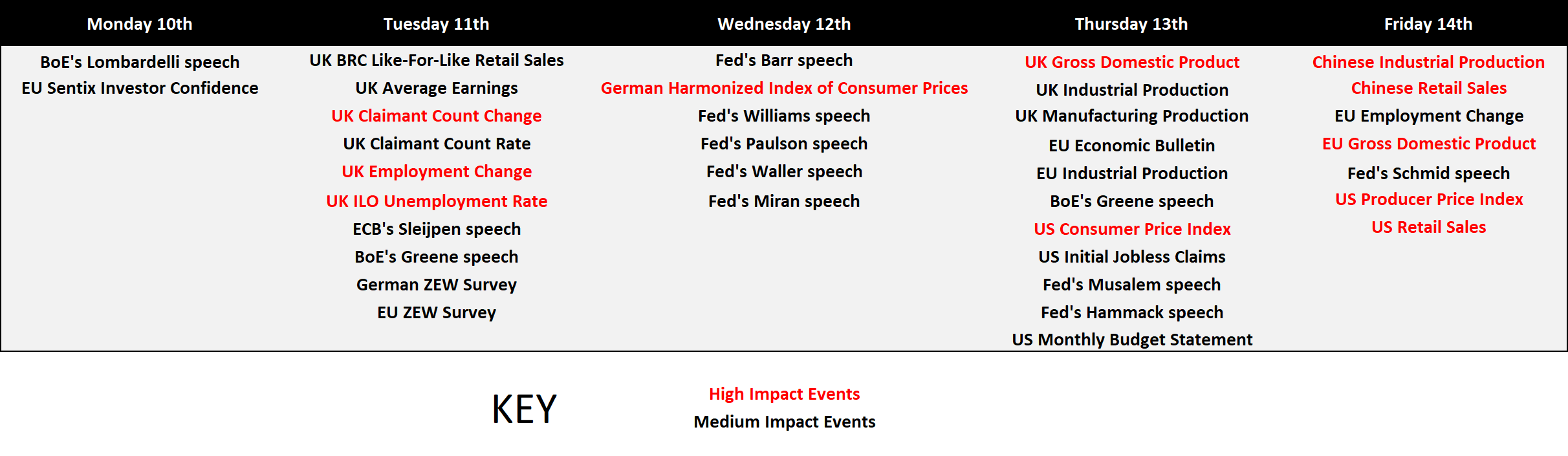Click Fed's Miran speech entry
Image resolution: width=1568 pixels, height=456 pixels.
pyautogui.click(x=784, y=201)
